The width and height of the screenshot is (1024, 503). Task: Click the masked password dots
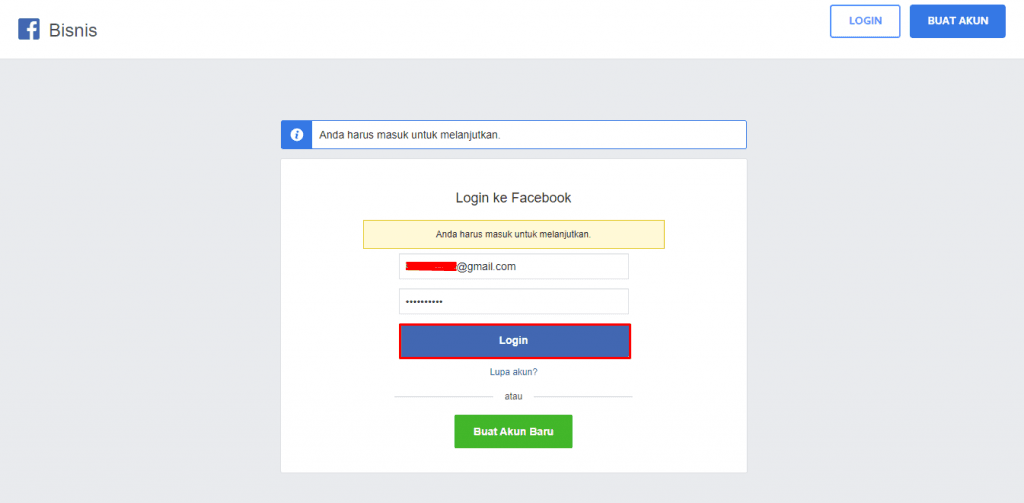[424, 302]
